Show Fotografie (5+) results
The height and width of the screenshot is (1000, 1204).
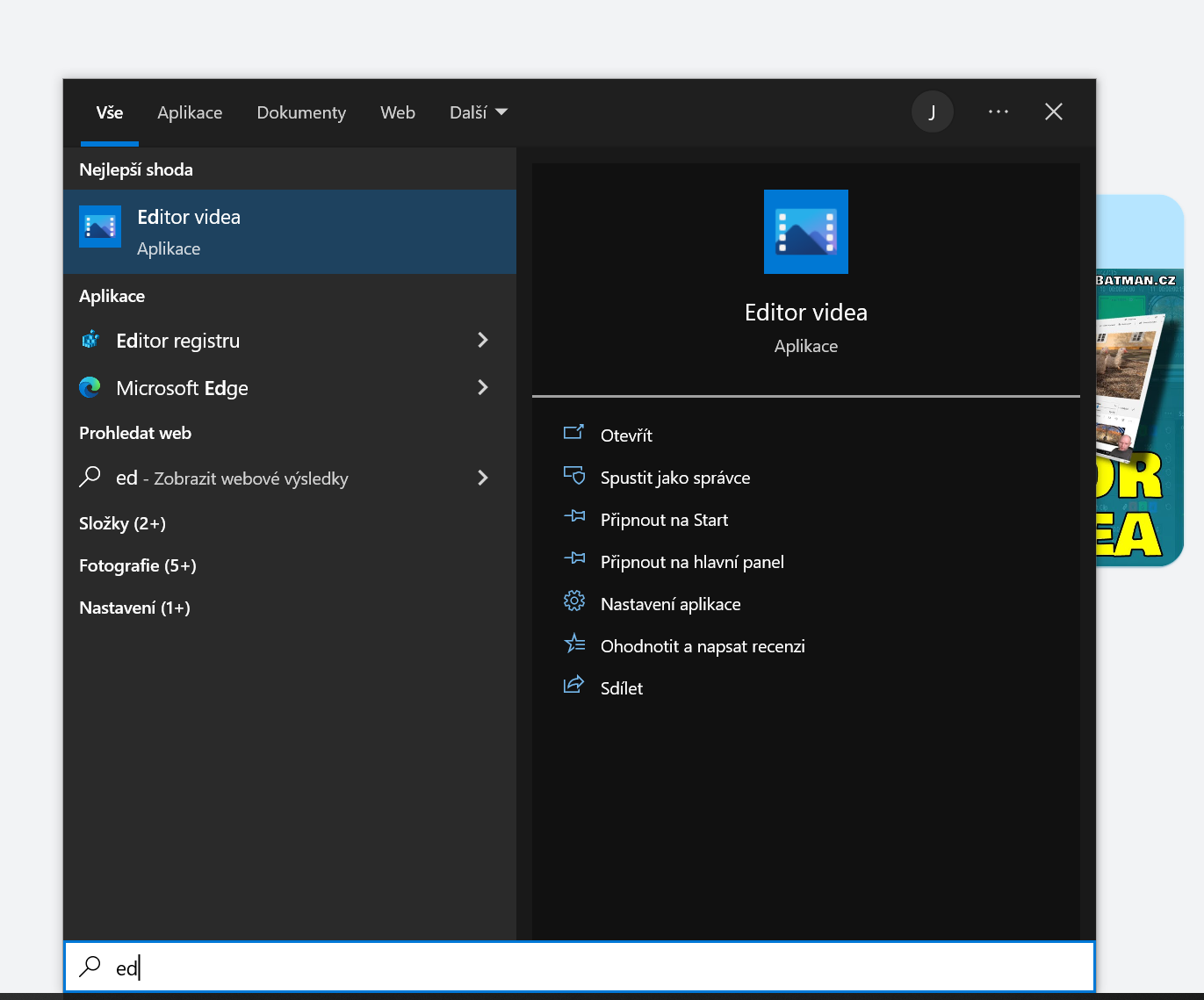(x=138, y=565)
